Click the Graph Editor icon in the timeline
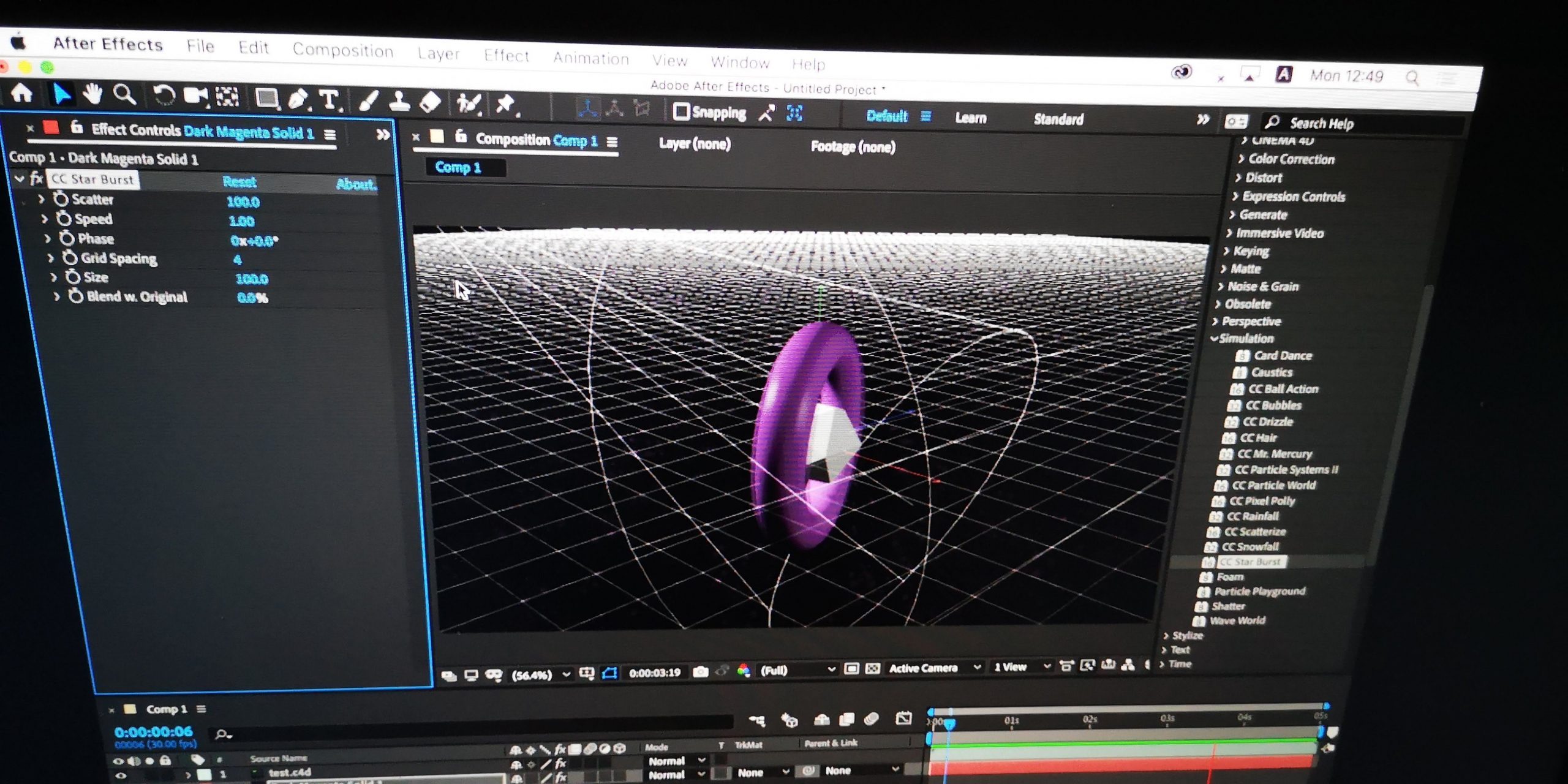 pyautogui.click(x=903, y=718)
